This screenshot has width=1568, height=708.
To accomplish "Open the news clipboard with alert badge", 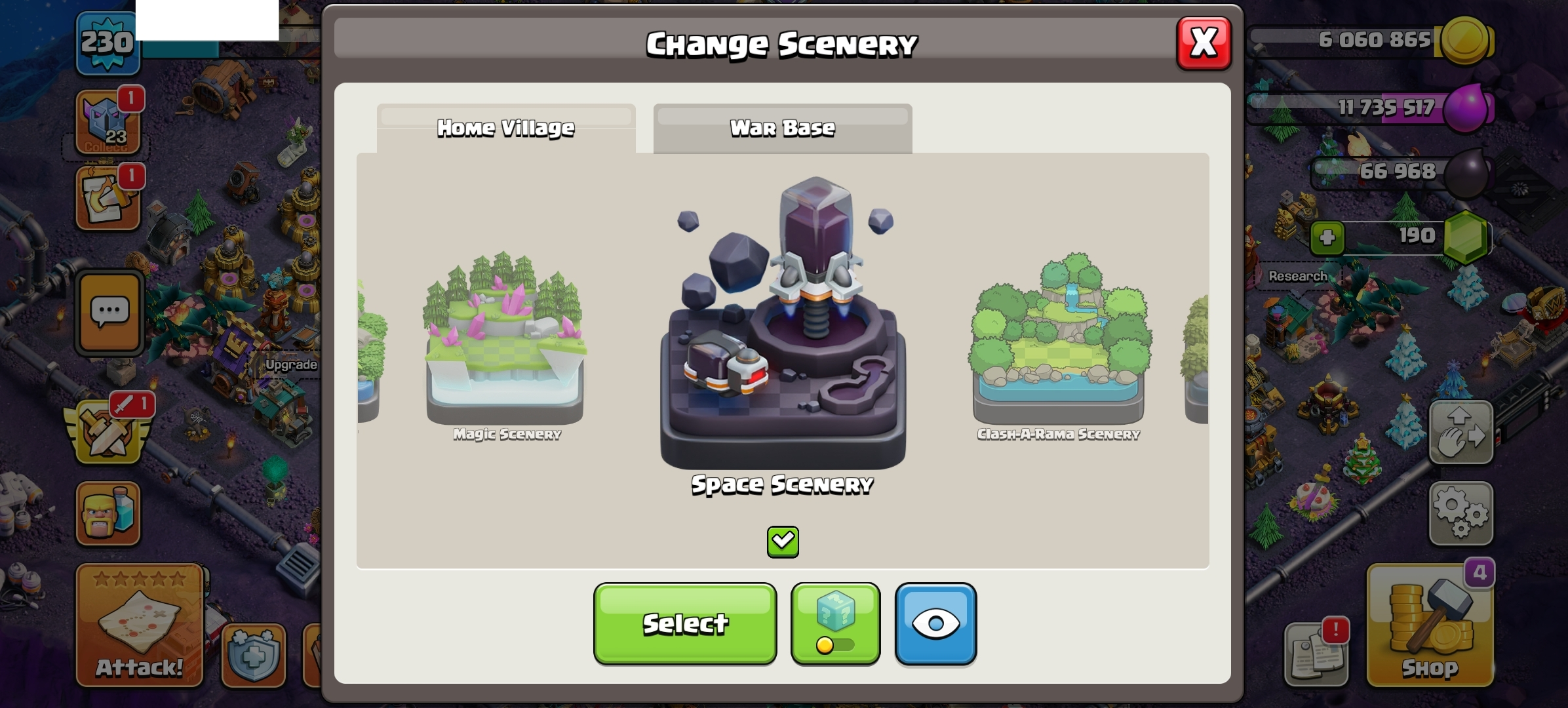I will tap(1317, 653).
